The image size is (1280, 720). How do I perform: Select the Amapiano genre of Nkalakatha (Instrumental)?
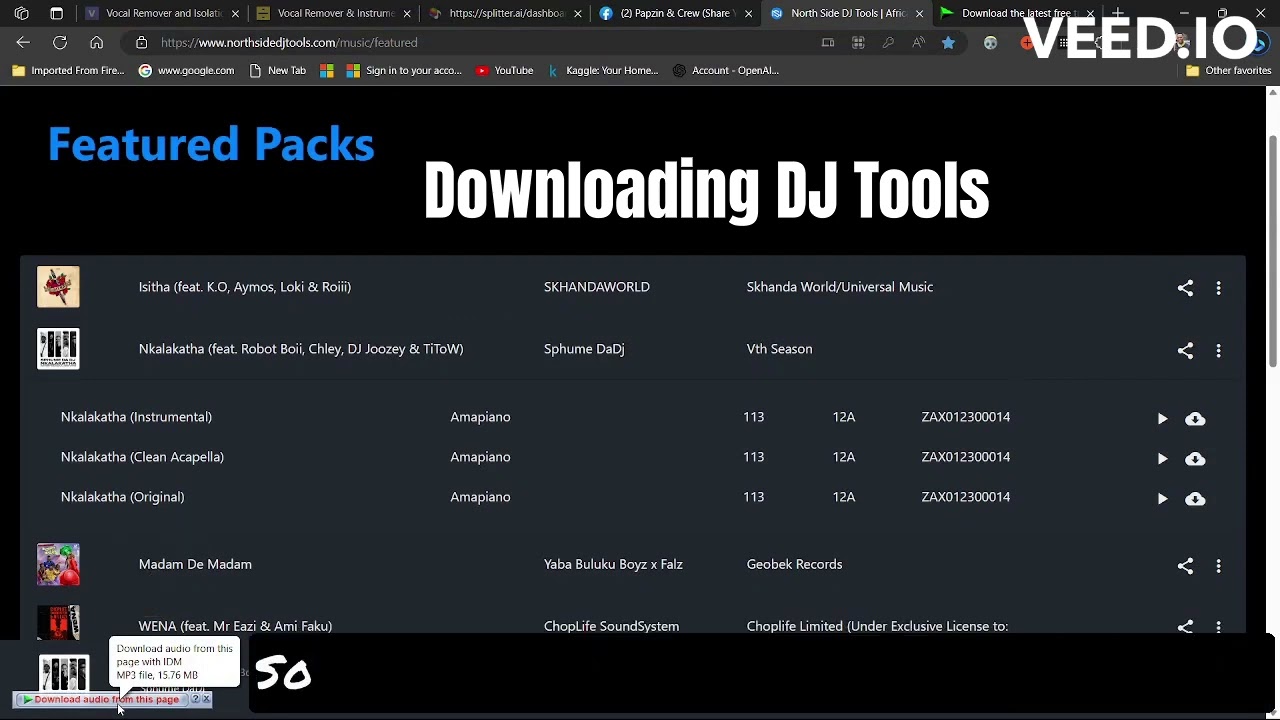pos(480,417)
